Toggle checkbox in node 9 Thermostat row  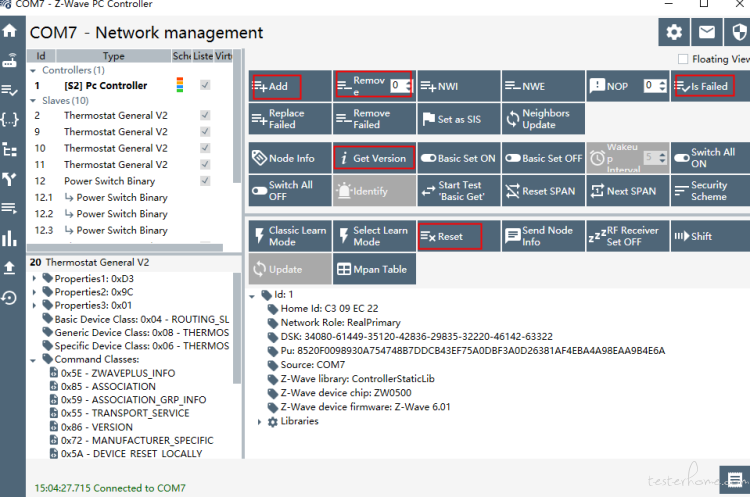(x=205, y=132)
